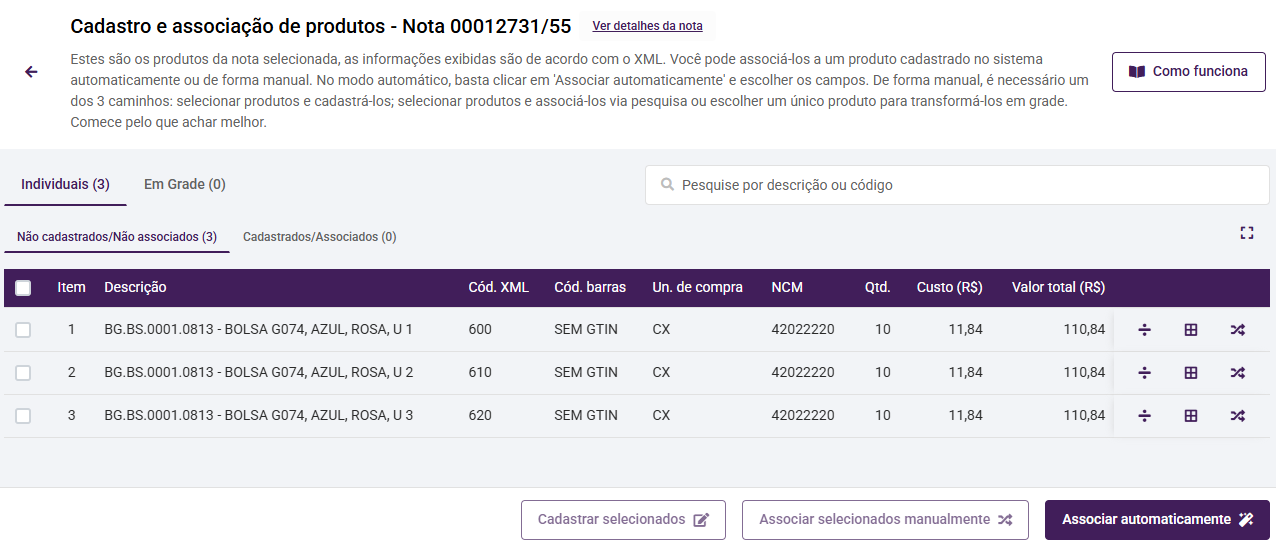Screen dimensions: 1276x547
Task: Click the divide icon for item 1
Action: (x=1145, y=330)
